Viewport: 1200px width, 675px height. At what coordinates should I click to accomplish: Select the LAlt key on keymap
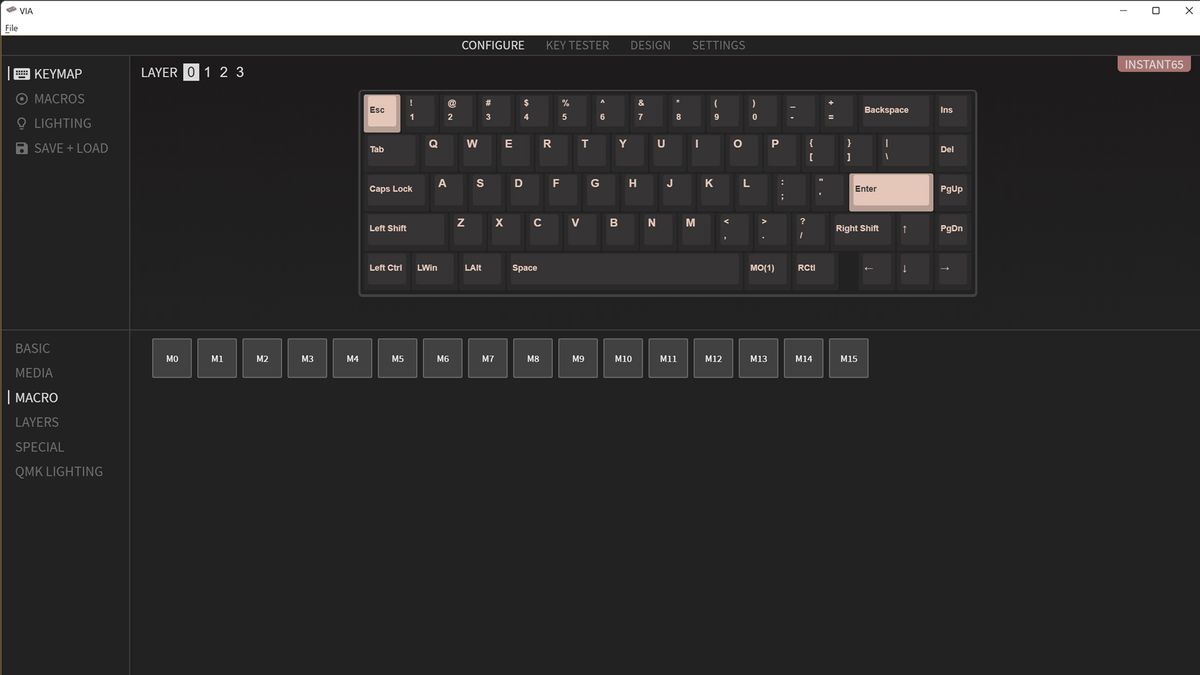pyautogui.click(x=482, y=270)
